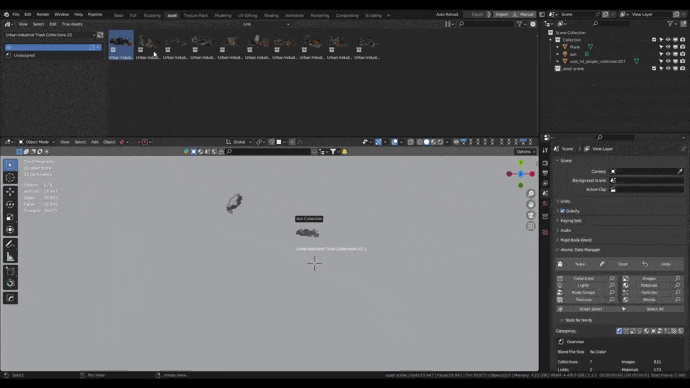Collapse the Atomic Data Manager panel

tap(580, 250)
